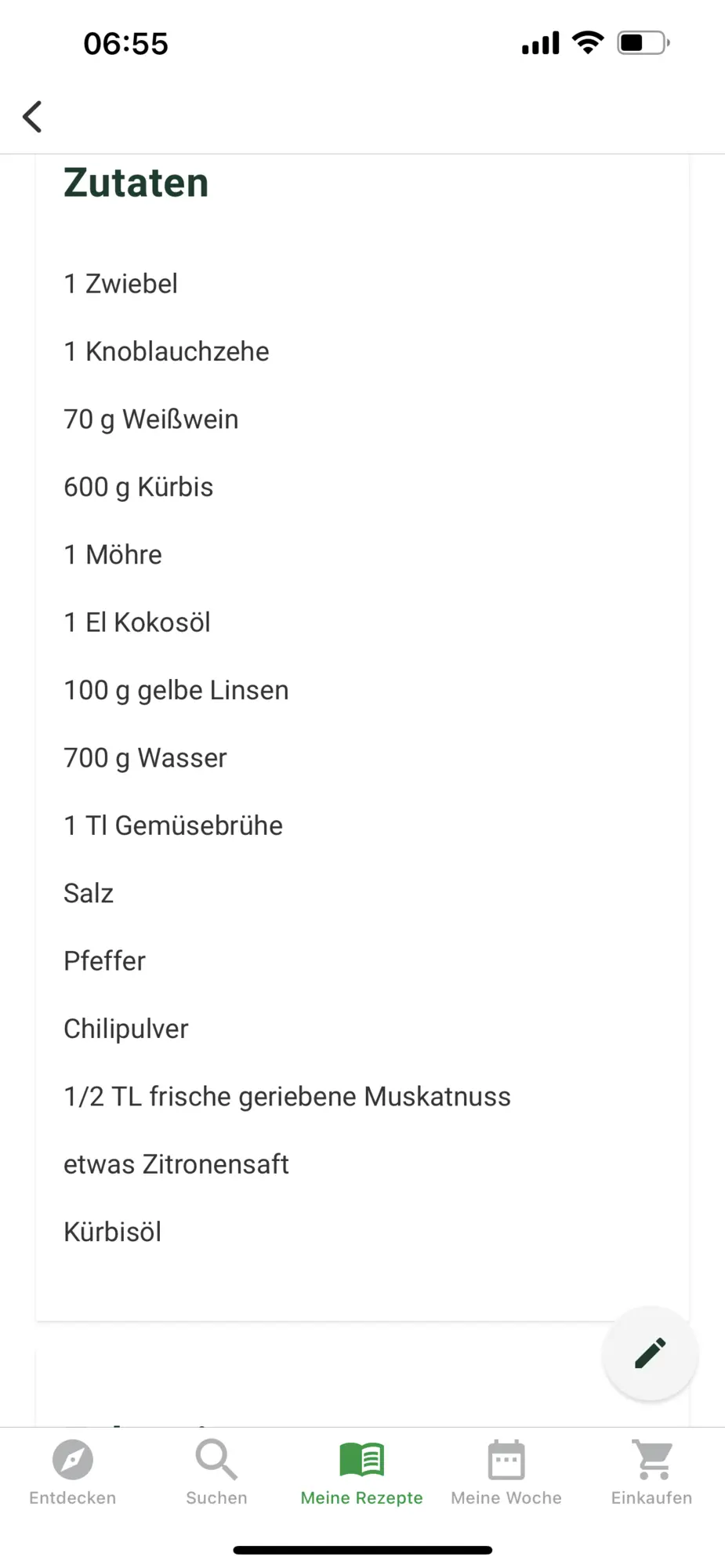Select the 1 Tl Gemüsebrühe ingredient
This screenshot has height=1568, width=725.
(x=173, y=826)
